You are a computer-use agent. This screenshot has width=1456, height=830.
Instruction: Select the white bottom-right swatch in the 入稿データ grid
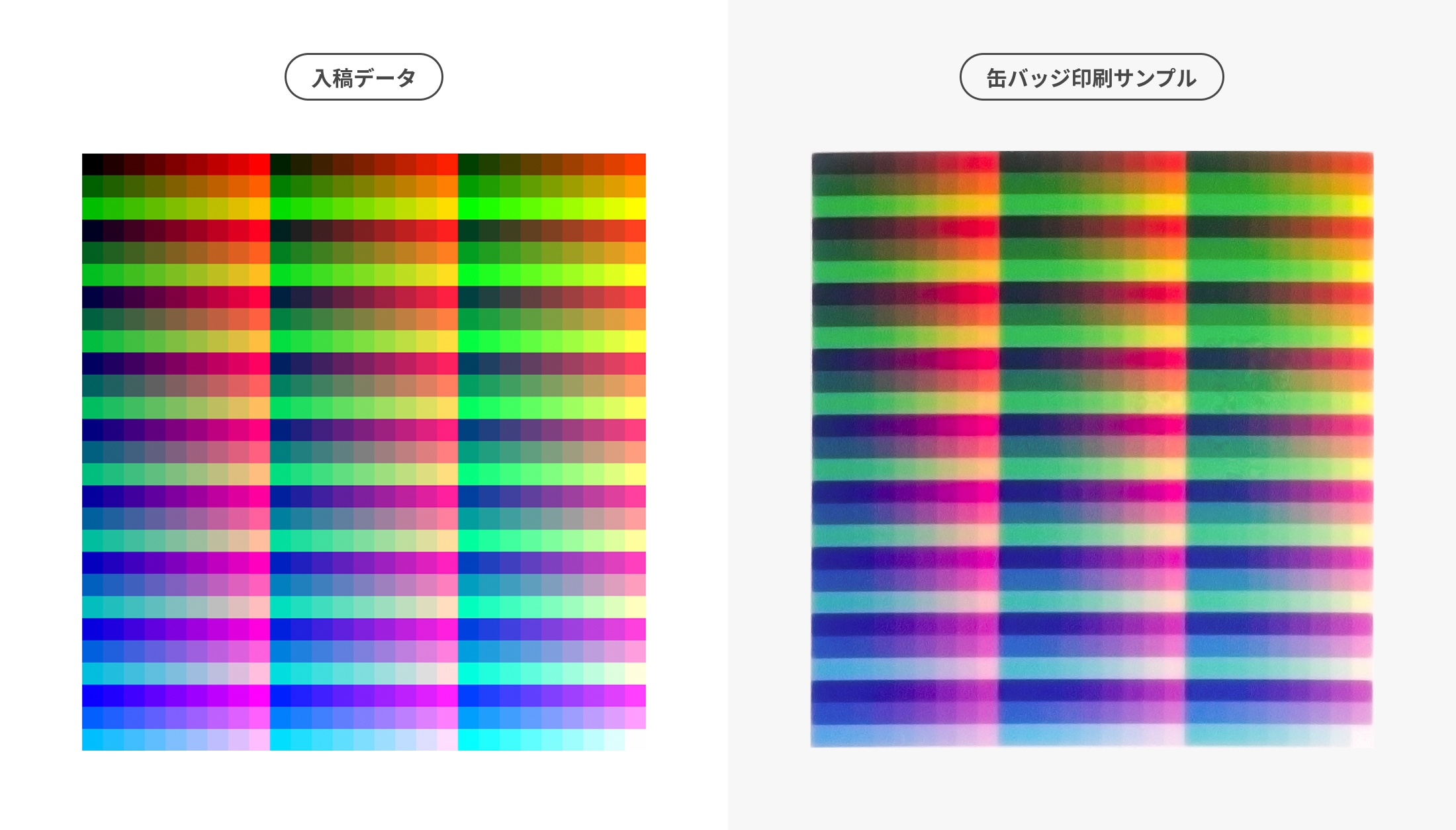pyautogui.click(x=635, y=739)
